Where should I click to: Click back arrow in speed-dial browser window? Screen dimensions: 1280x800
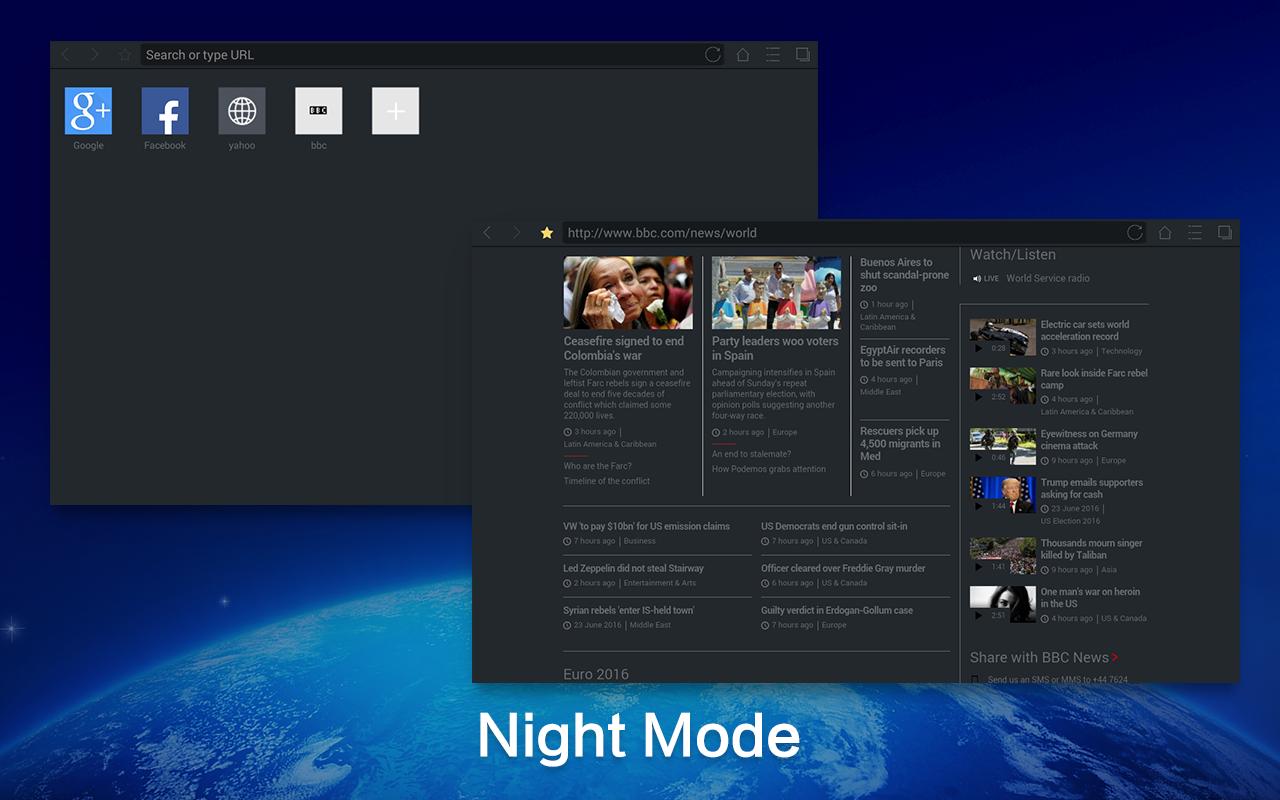coord(66,55)
